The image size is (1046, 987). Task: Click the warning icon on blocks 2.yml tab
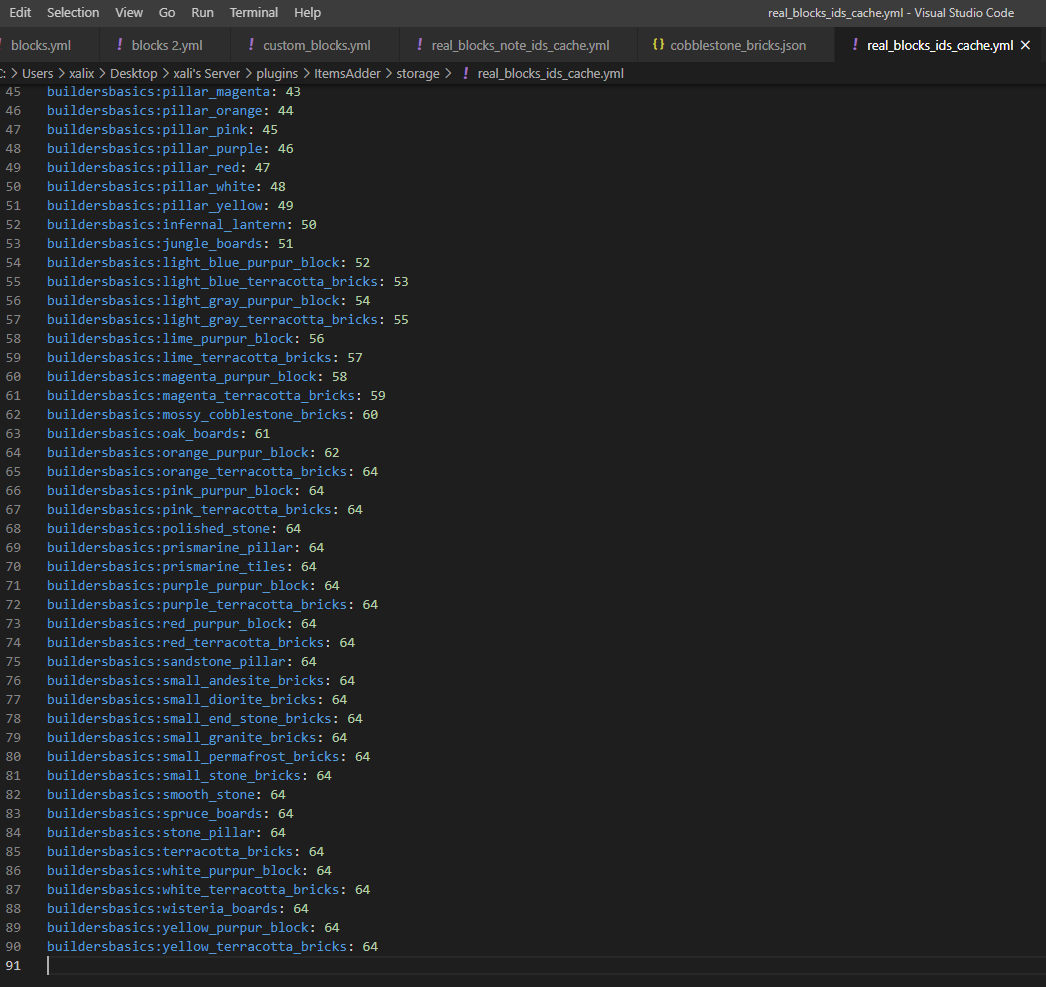pyautogui.click(x=122, y=44)
